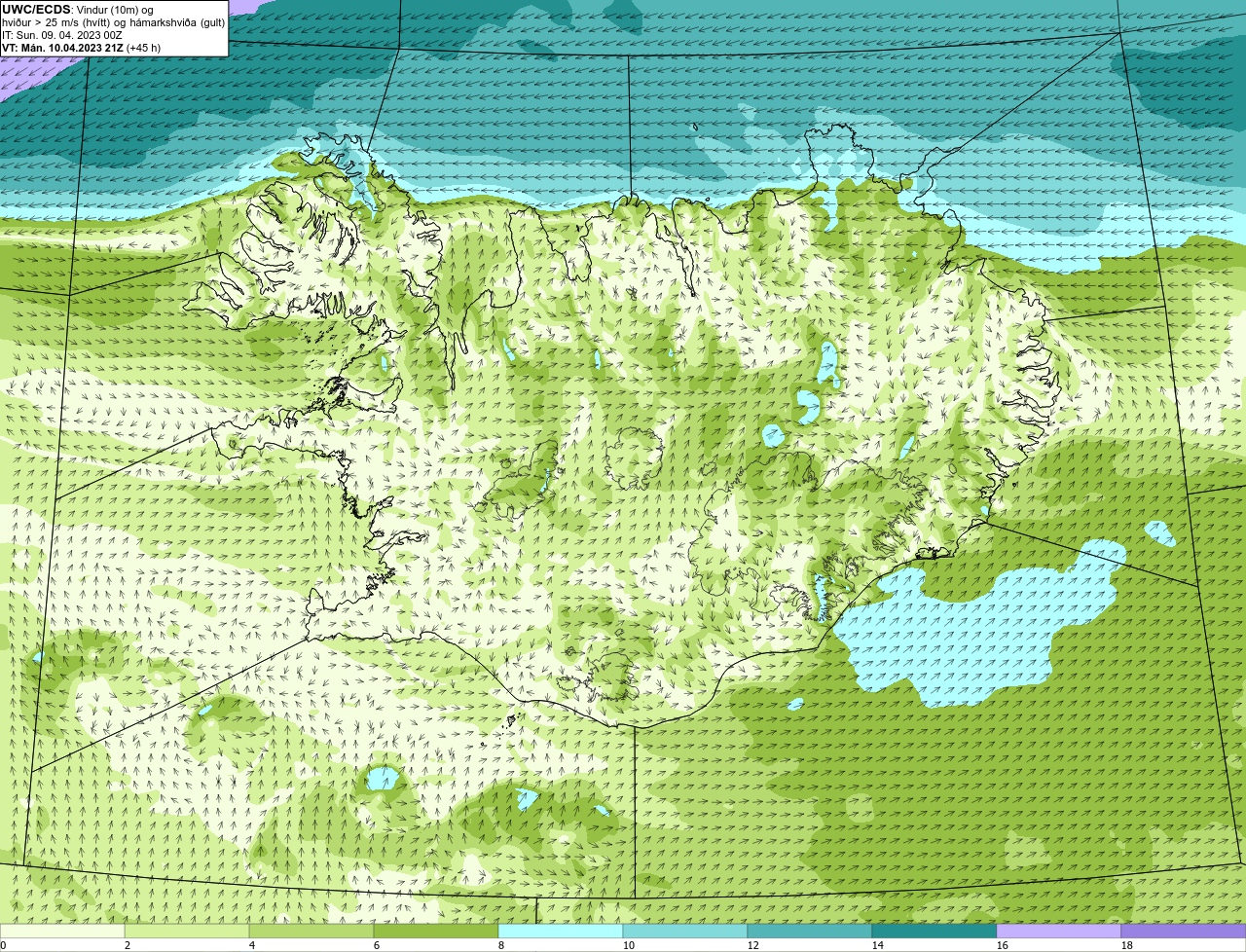
Task: Click the legend scale label "10"
Action: pyautogui.click(x=628, y=945)
